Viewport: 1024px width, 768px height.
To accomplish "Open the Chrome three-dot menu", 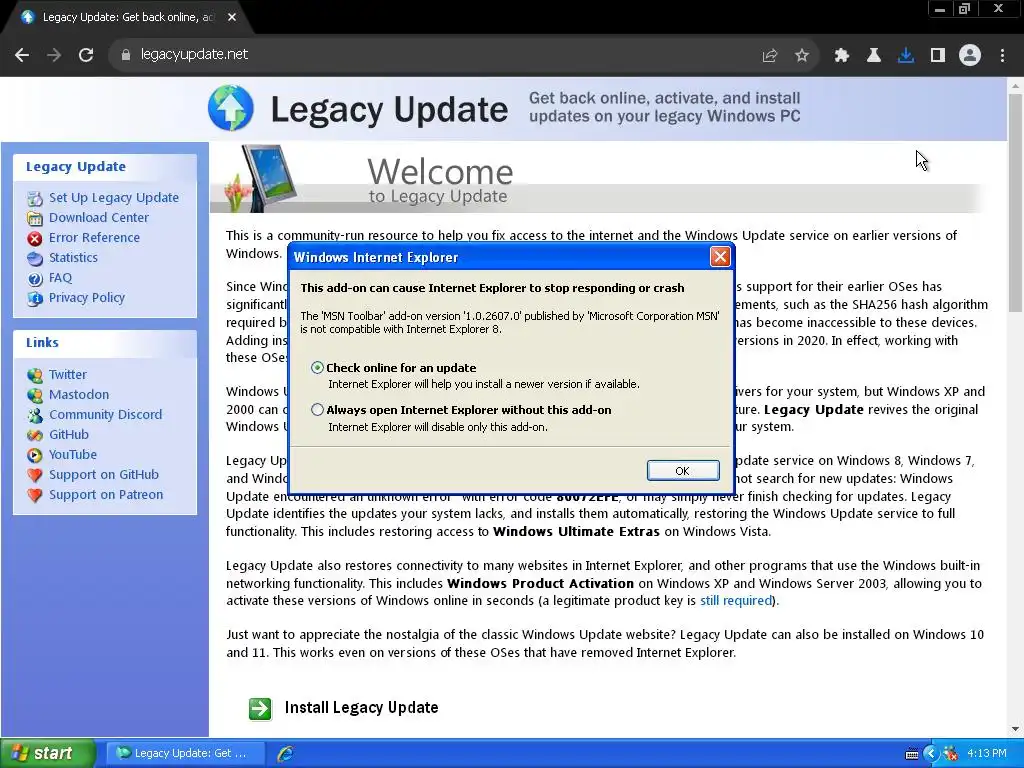I will 1002,56.
